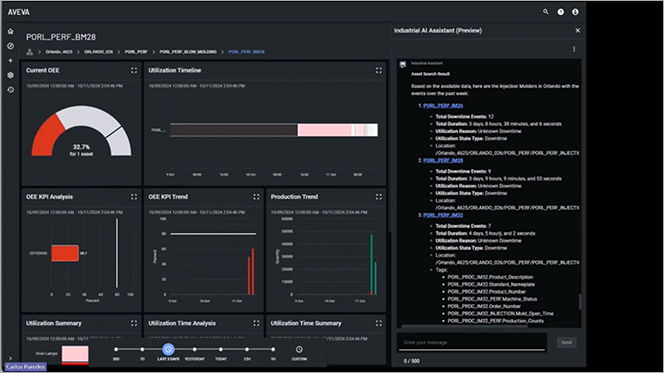Open the search icon in top bar

[x=545, y=12]
